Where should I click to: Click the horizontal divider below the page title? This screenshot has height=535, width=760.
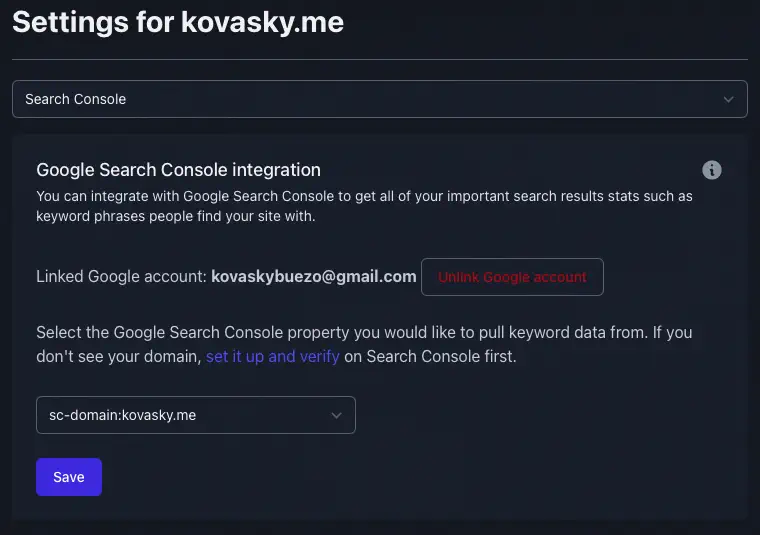pos(380,60)
